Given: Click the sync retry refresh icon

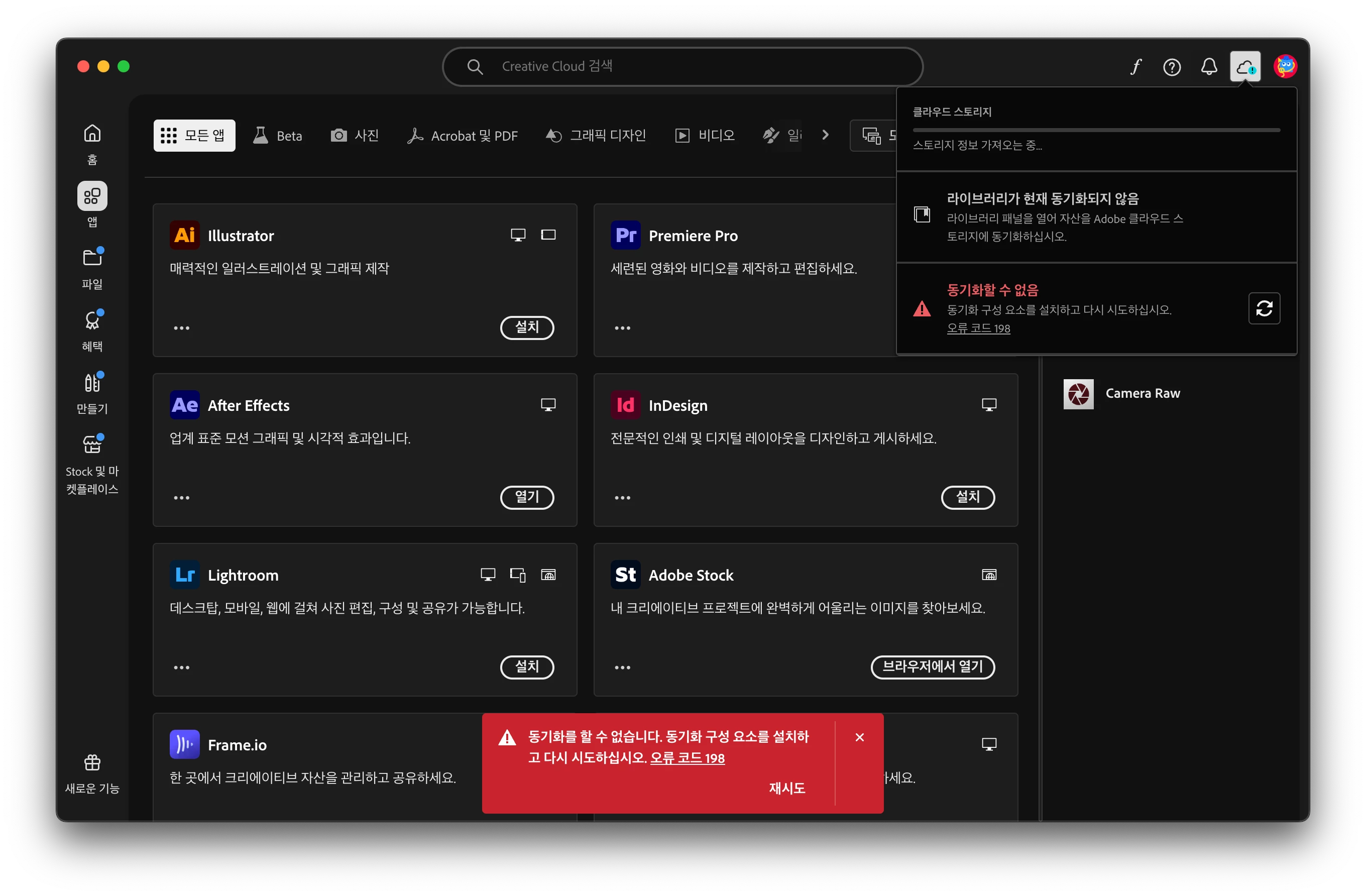Looking at the screenshot, I should tap(1264, 309).
